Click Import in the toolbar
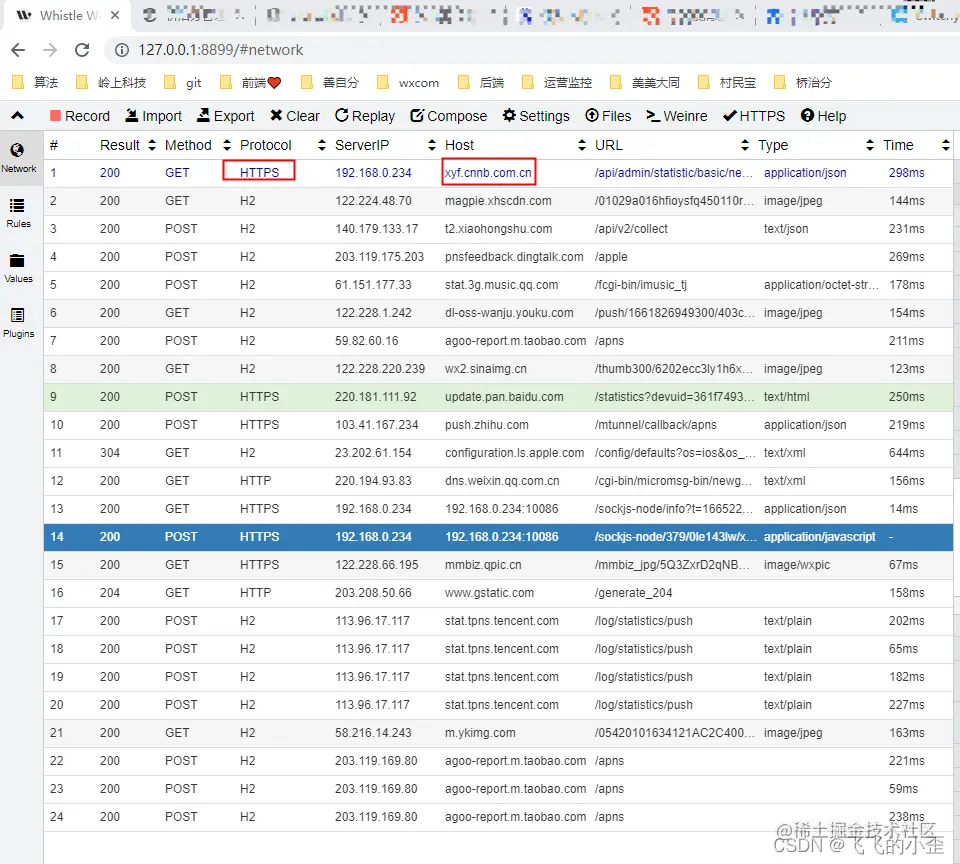 (153, 116)
